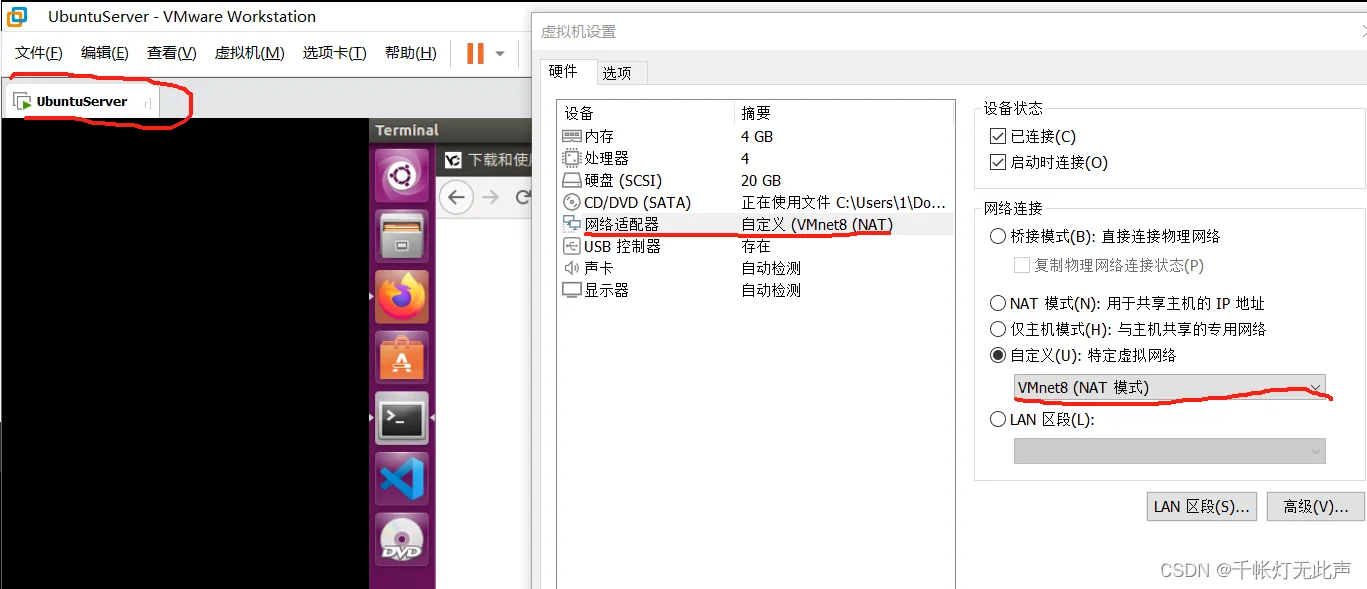The width and height of the screenshot is (1367, 589).
Task: Launch Firefox from the dock
Action: 401,297
